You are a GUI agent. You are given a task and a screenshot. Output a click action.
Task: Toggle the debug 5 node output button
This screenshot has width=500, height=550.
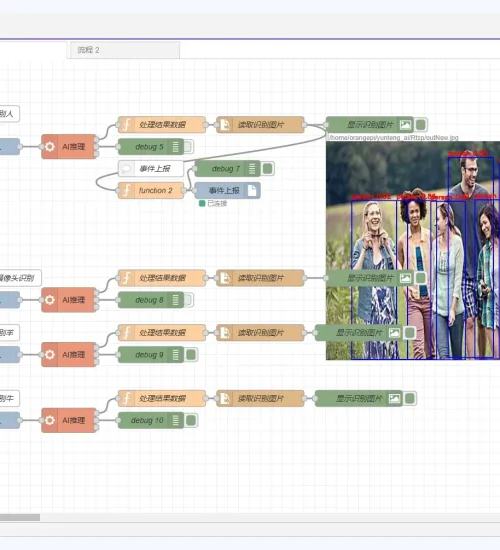(x=188, y=147)
